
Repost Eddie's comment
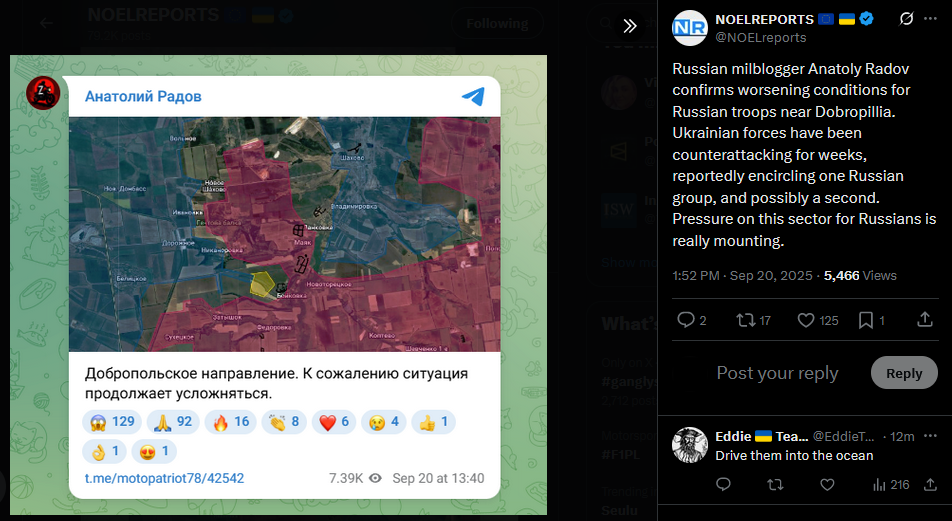(x=775, y=485)
